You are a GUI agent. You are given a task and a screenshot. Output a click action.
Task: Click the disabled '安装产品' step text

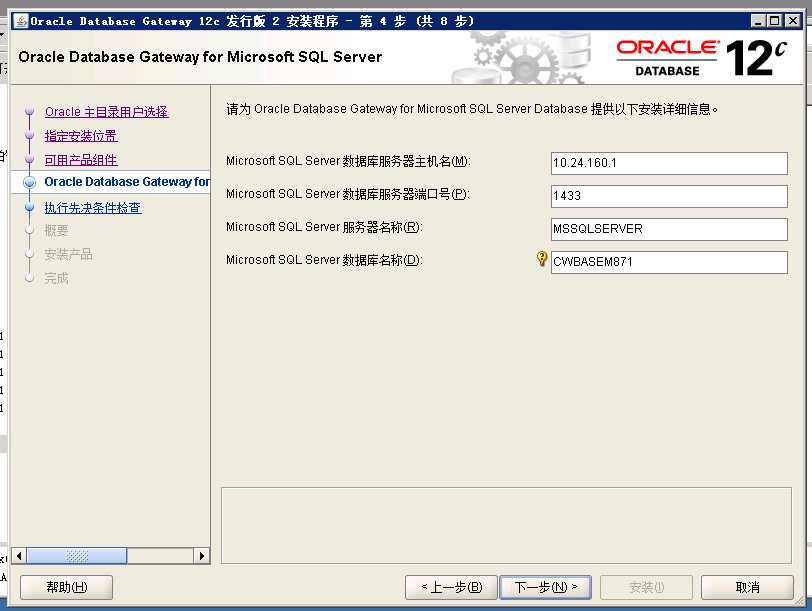point(68,254)
